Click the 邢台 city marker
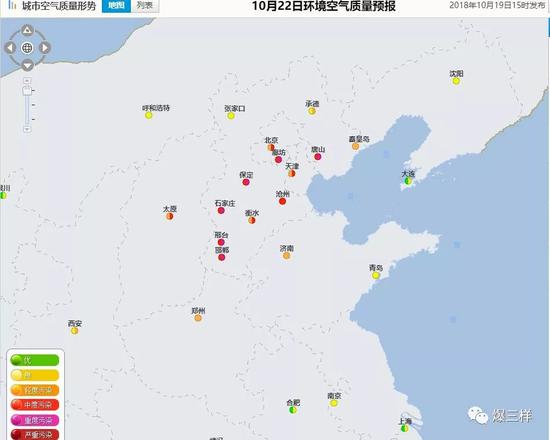Viewport: 550px width, 440px height. (221, 242)
